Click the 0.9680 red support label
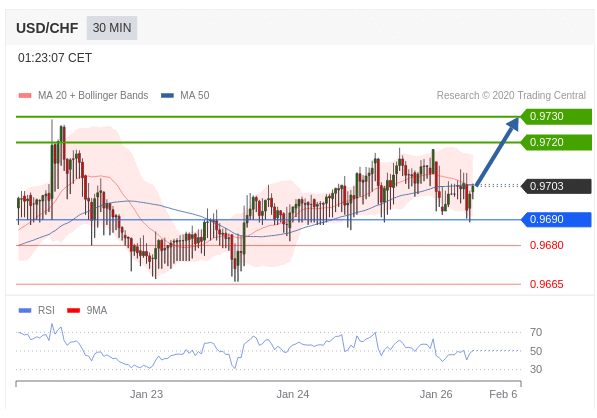 point(546,245)
